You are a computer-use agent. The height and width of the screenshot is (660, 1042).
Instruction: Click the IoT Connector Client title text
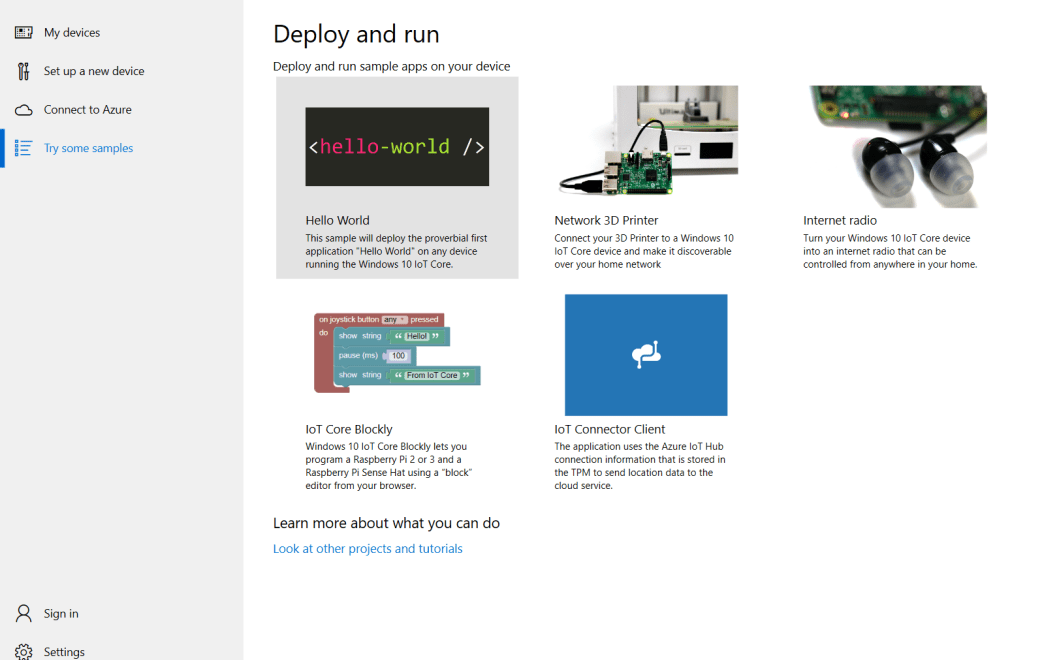611,429
